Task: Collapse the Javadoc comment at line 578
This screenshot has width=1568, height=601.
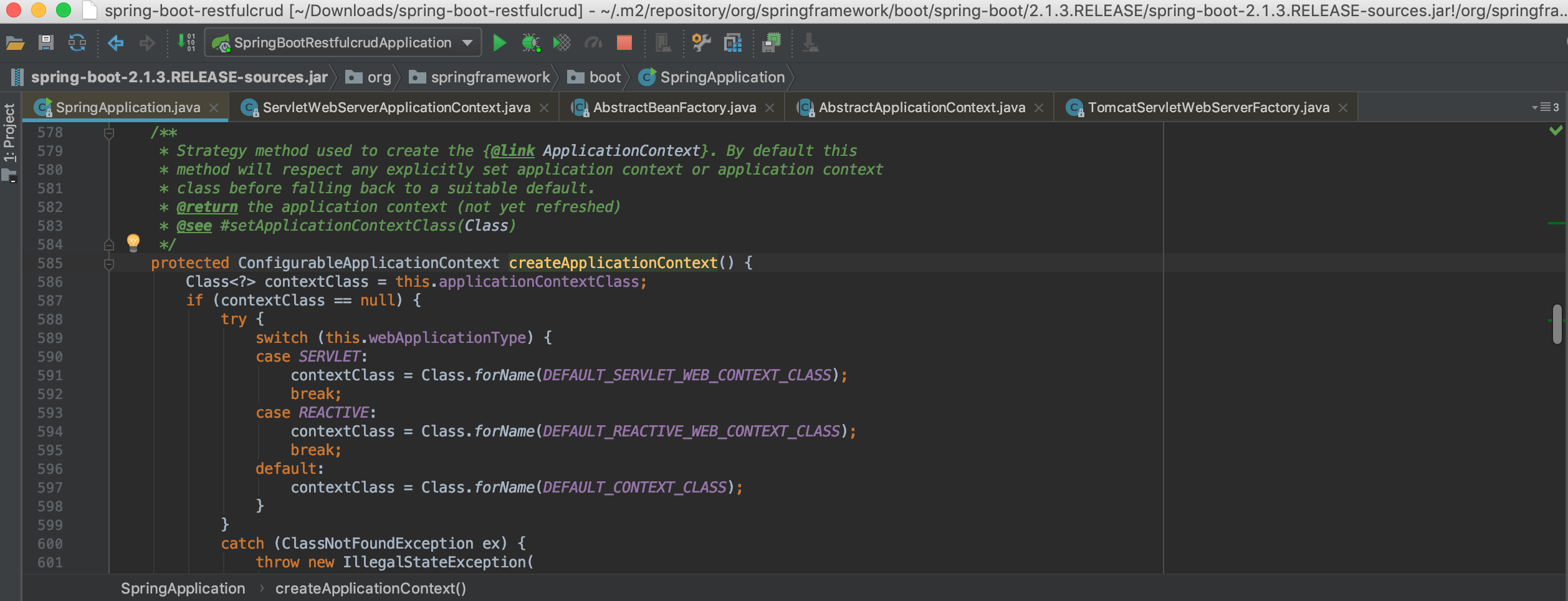Action: pos(109,133)
